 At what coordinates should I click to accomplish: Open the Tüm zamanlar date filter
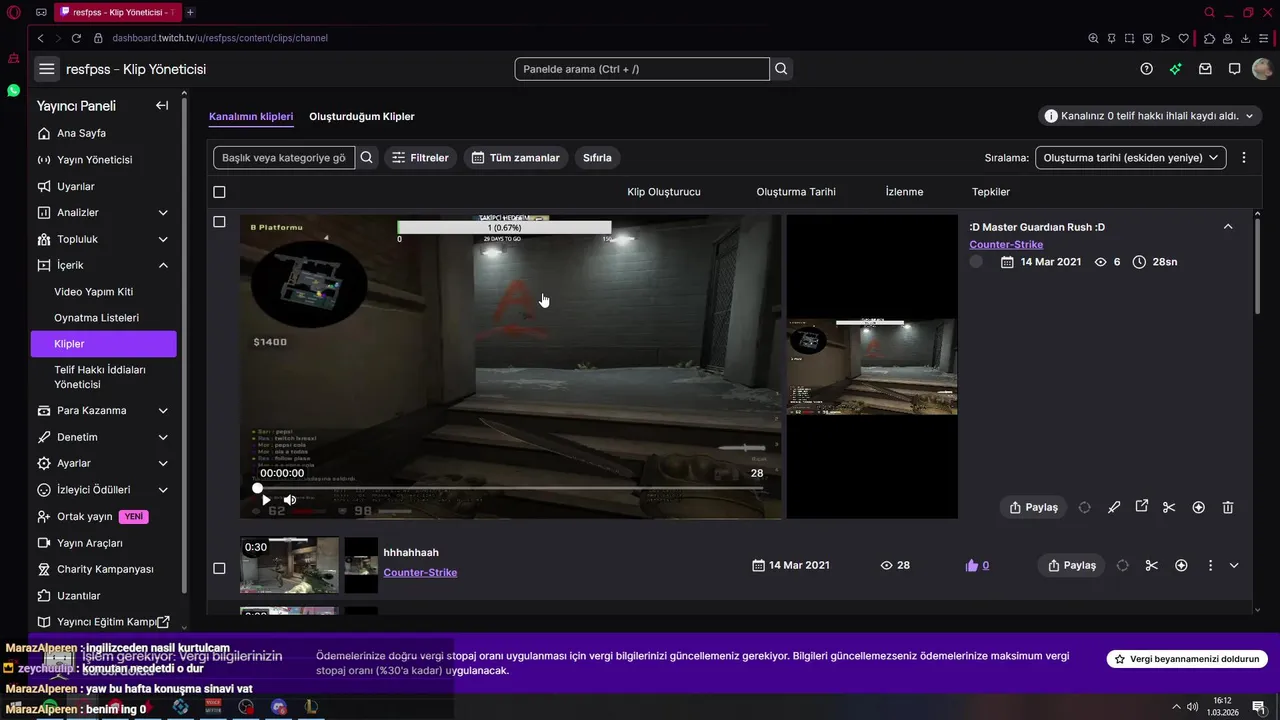pyautogui.click(x=516, y=157)
